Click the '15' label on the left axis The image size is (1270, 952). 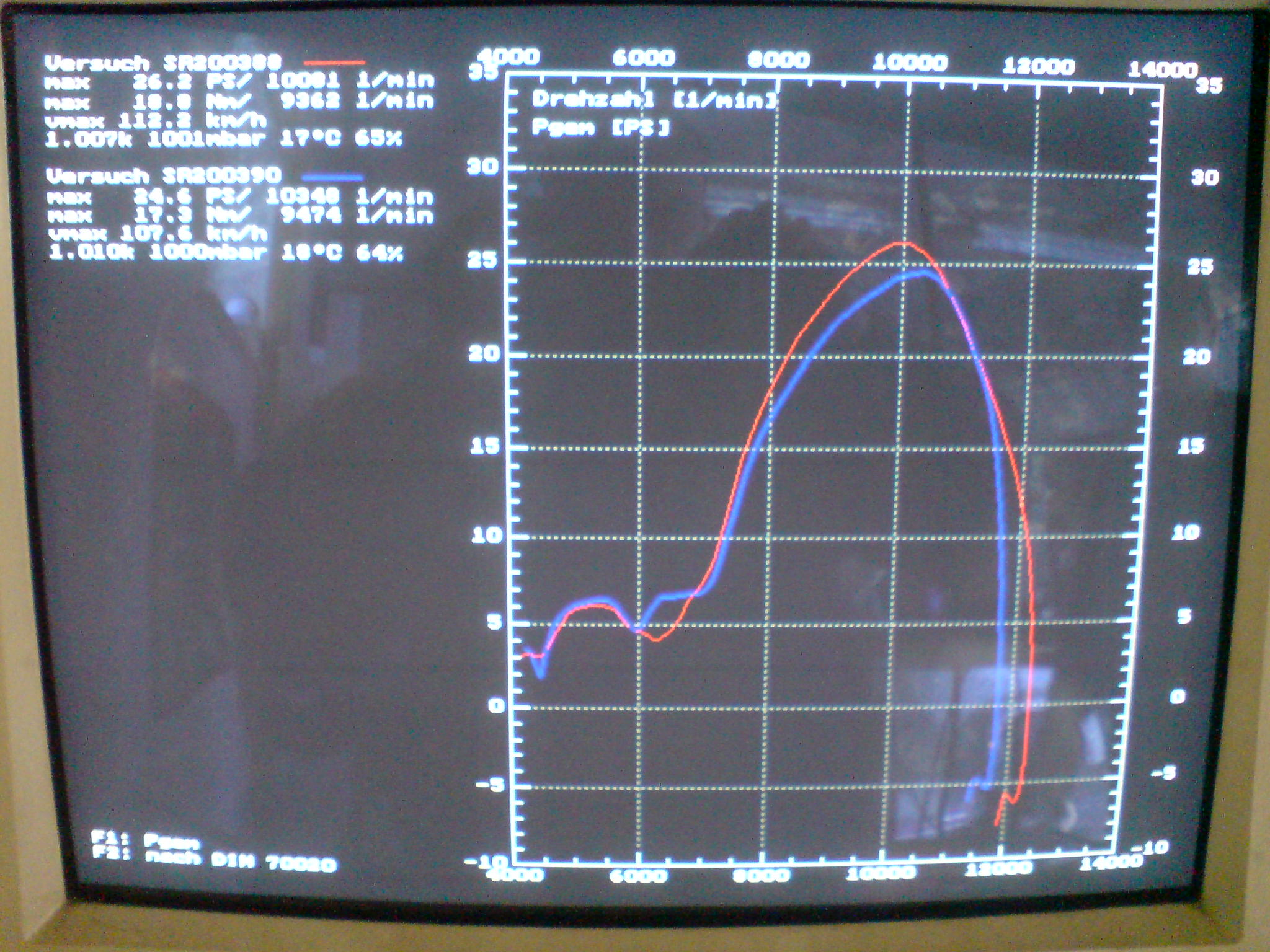[484, 446]
